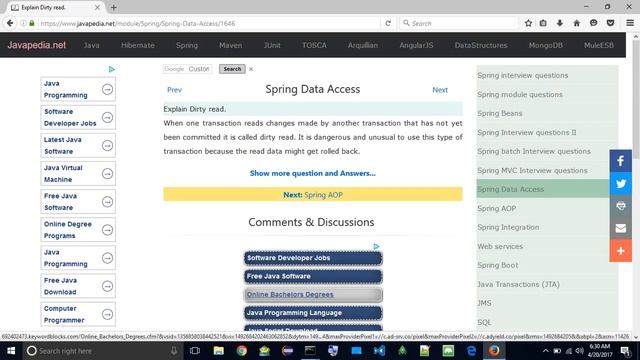Expand the Online Degree Programs ad arrow
This screenshot has width=640, height=360.
[x=107, y=230]
